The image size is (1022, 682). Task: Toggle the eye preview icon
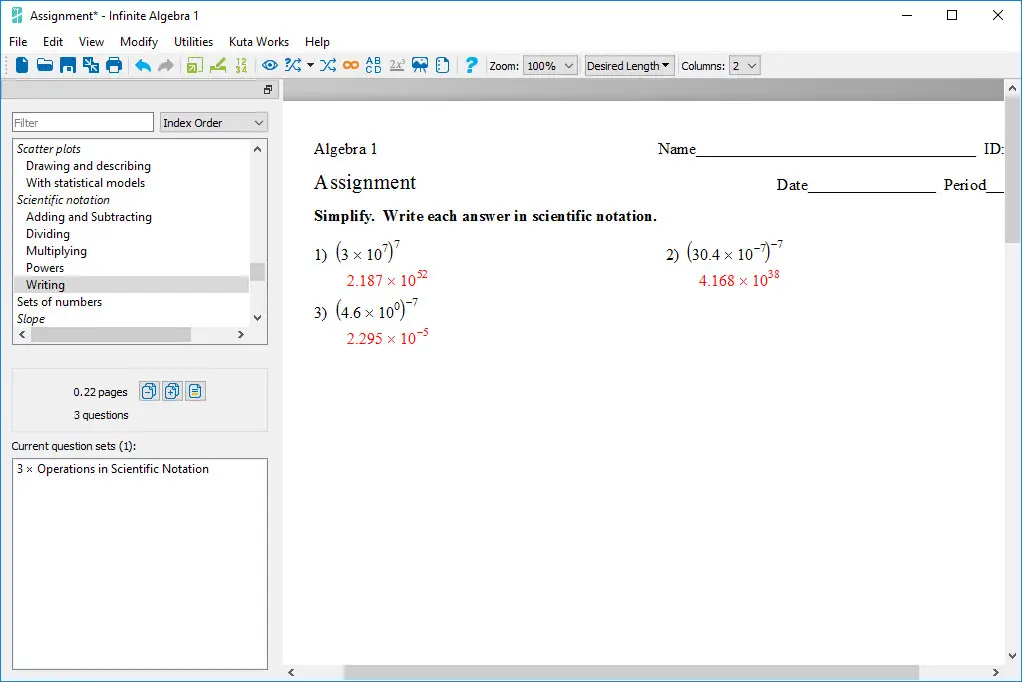click(x=269, y=65)
